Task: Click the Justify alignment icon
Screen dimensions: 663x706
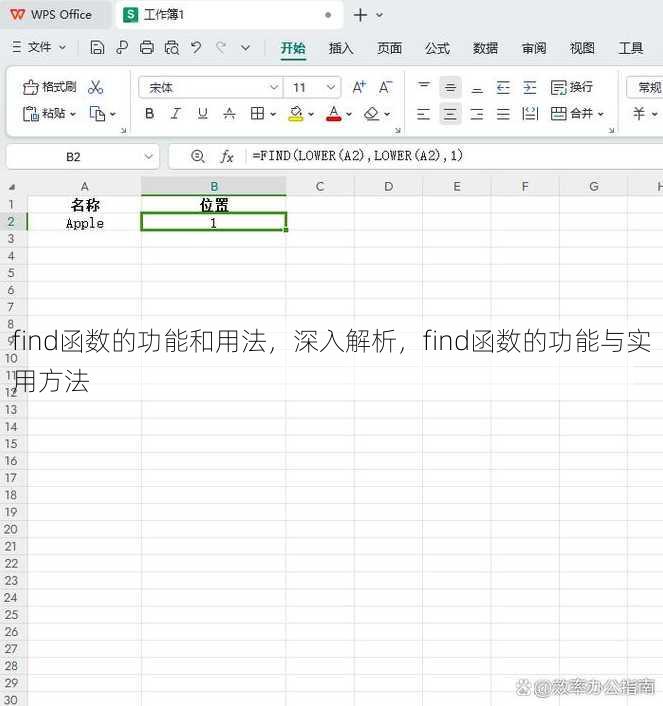Action: click(503, 113)
